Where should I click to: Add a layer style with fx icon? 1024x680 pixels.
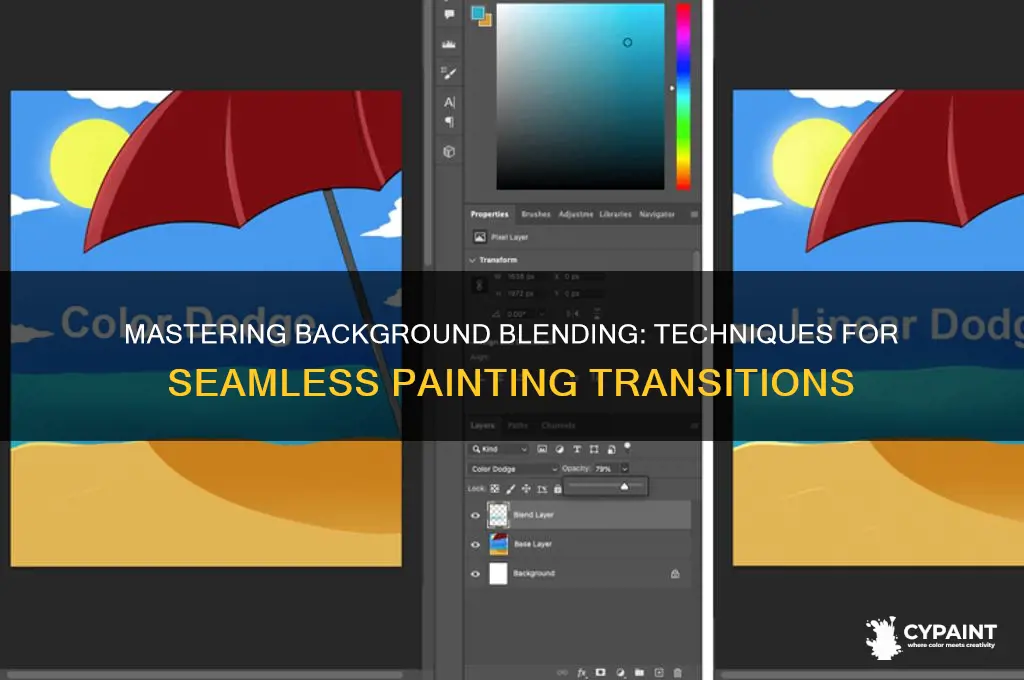[581, 672]
